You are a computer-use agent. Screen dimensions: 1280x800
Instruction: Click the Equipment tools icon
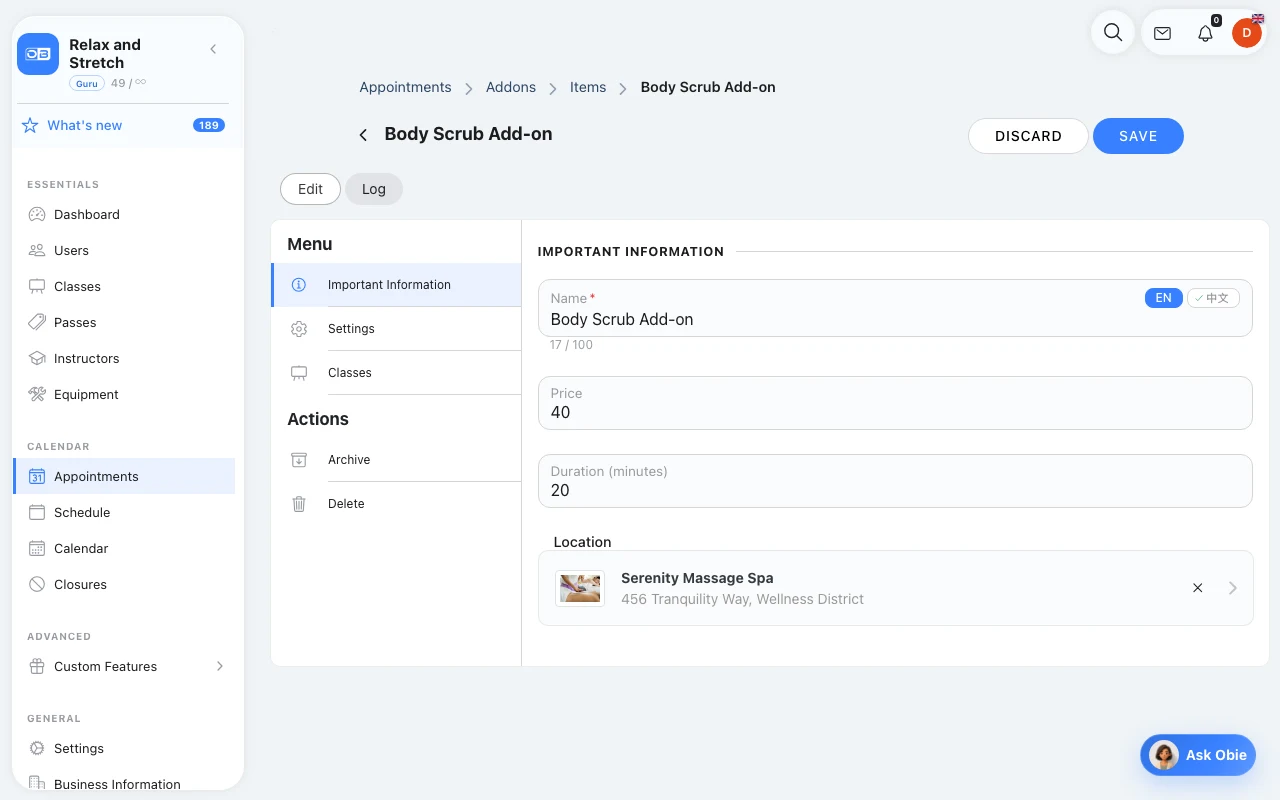(x=37, y=394)
